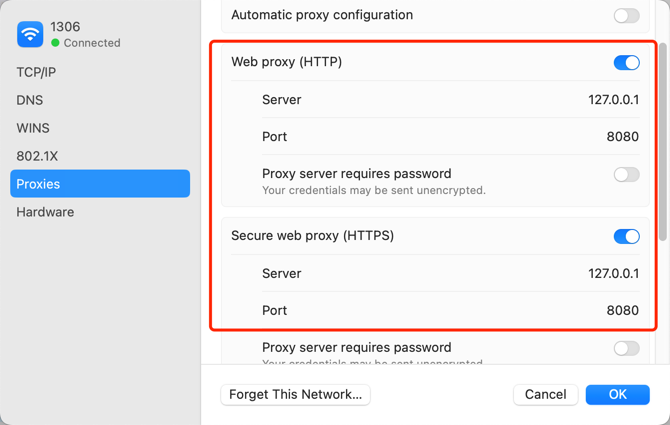
Task: Open the TCP/IP section
Action: point(36,72)
